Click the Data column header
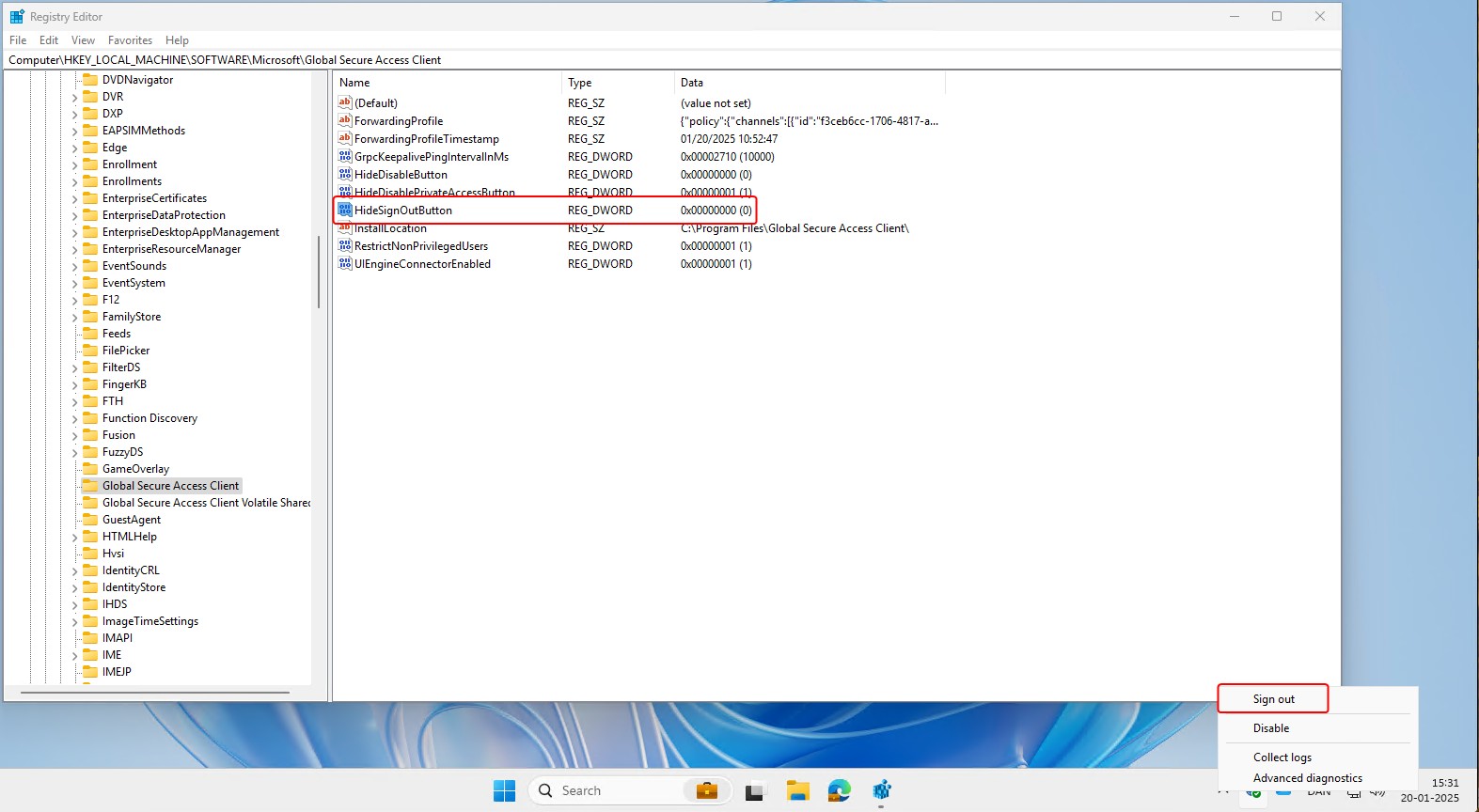The image size is (1479, 812). click(810, 83)
